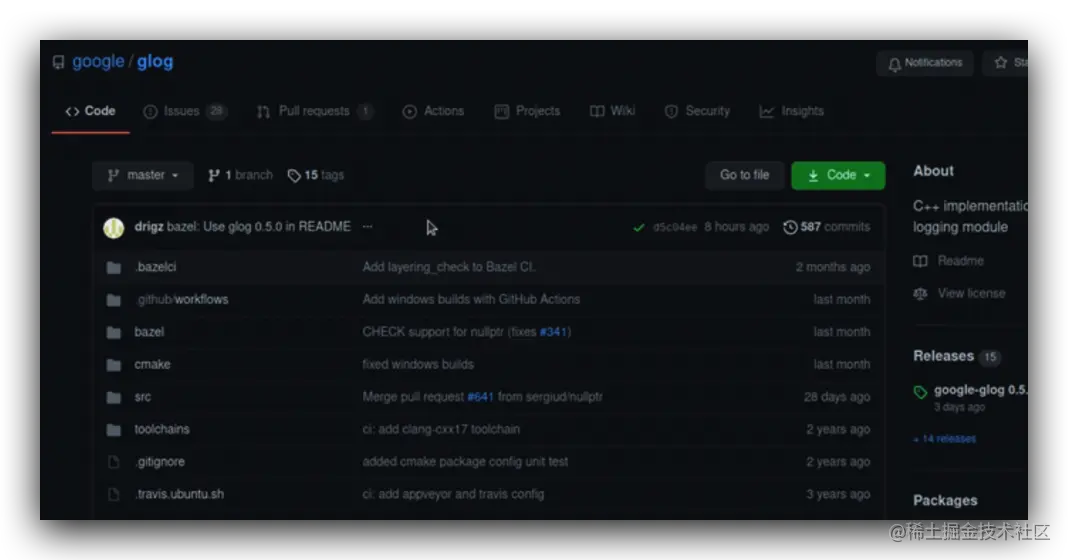Open the Actions tab
Image resolution: width=1068 pixels, height=560 pixels.
click(x=433, y=111)
